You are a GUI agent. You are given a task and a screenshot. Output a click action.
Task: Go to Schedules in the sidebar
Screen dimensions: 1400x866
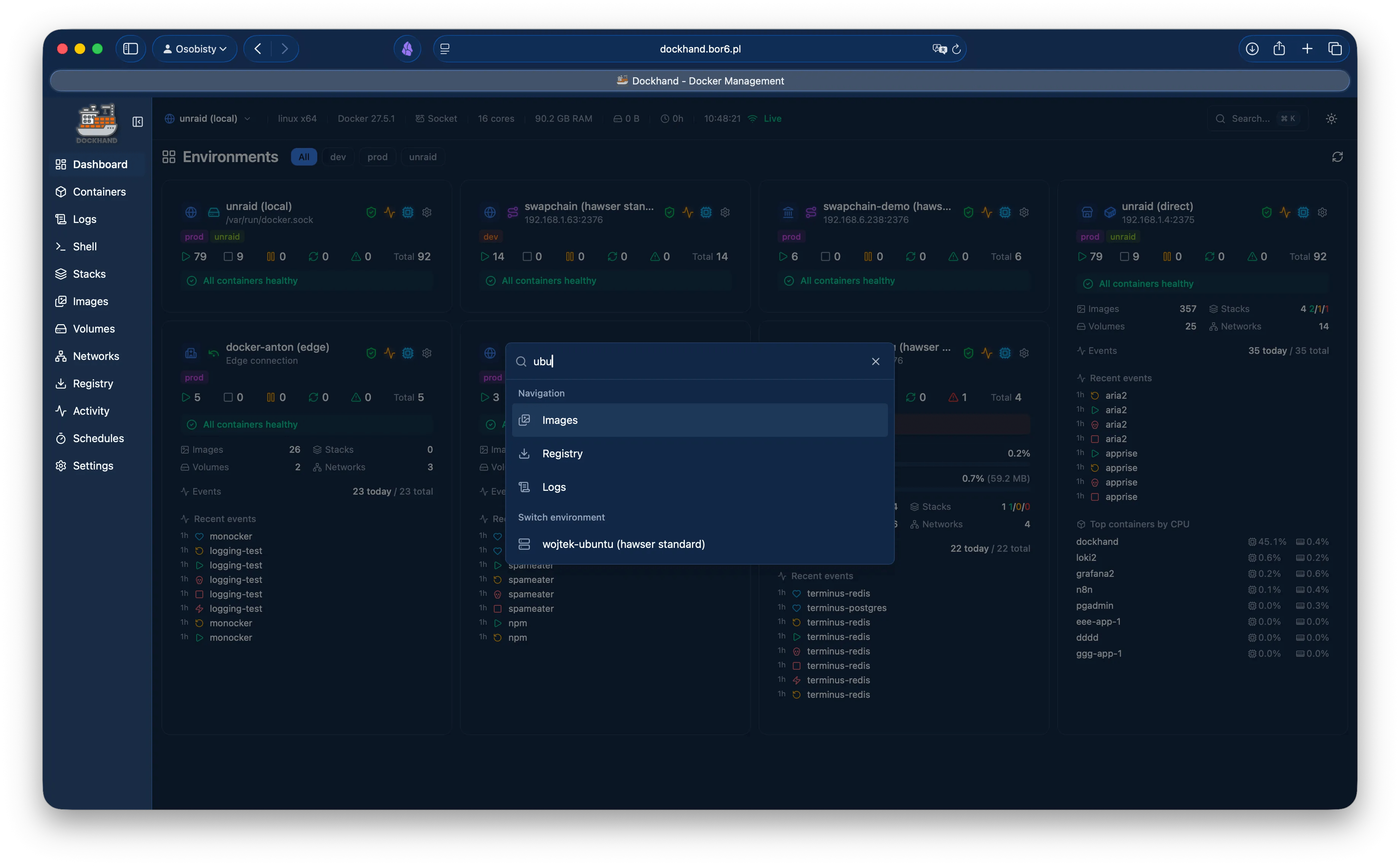98,438
